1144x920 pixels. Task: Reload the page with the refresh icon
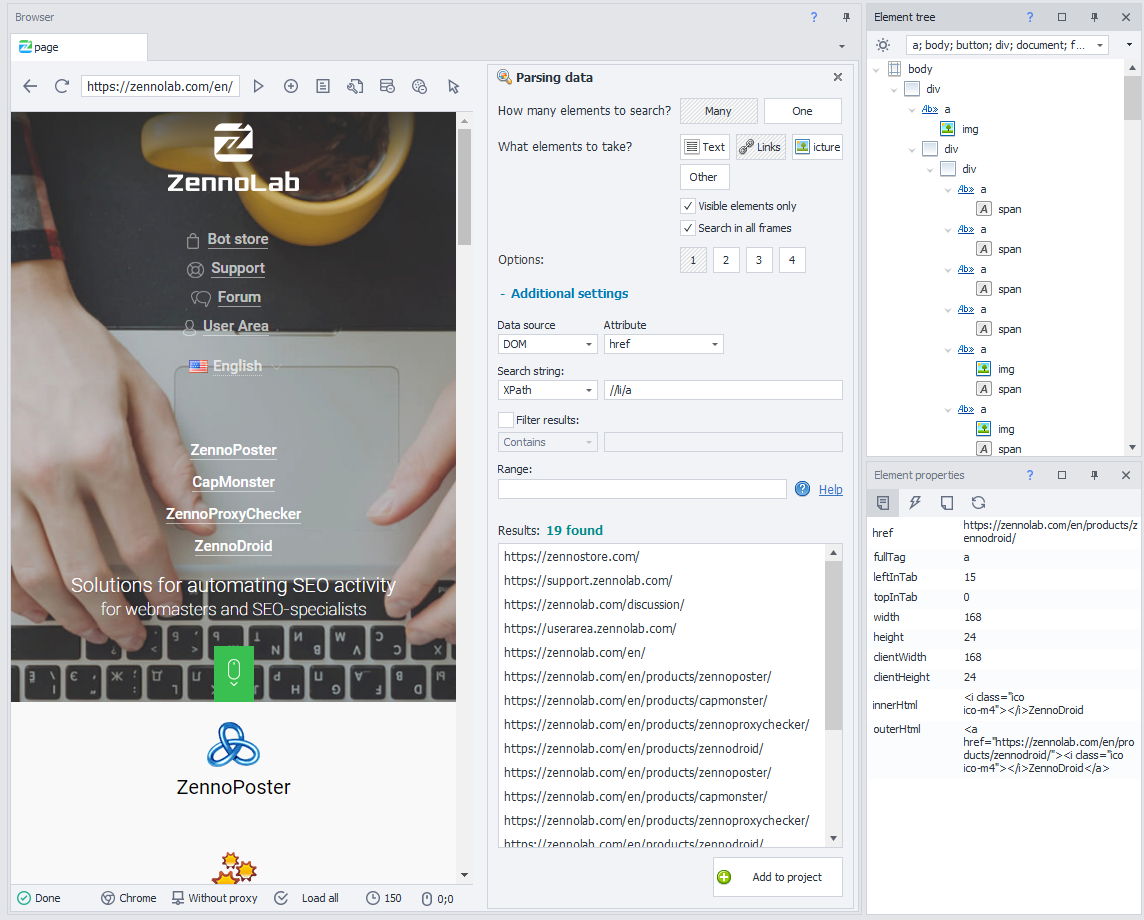62,86
